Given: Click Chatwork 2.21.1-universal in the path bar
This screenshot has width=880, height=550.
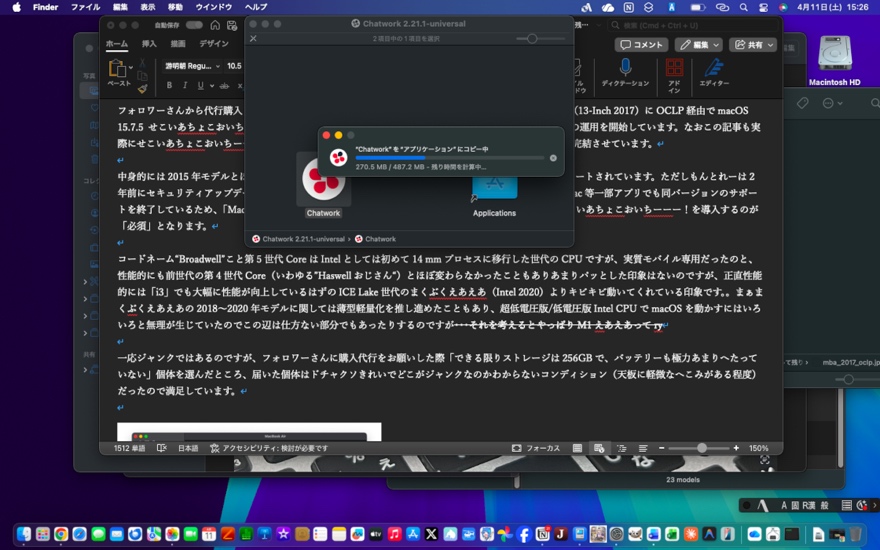Looking at the screenshot, I should [300, 239].
